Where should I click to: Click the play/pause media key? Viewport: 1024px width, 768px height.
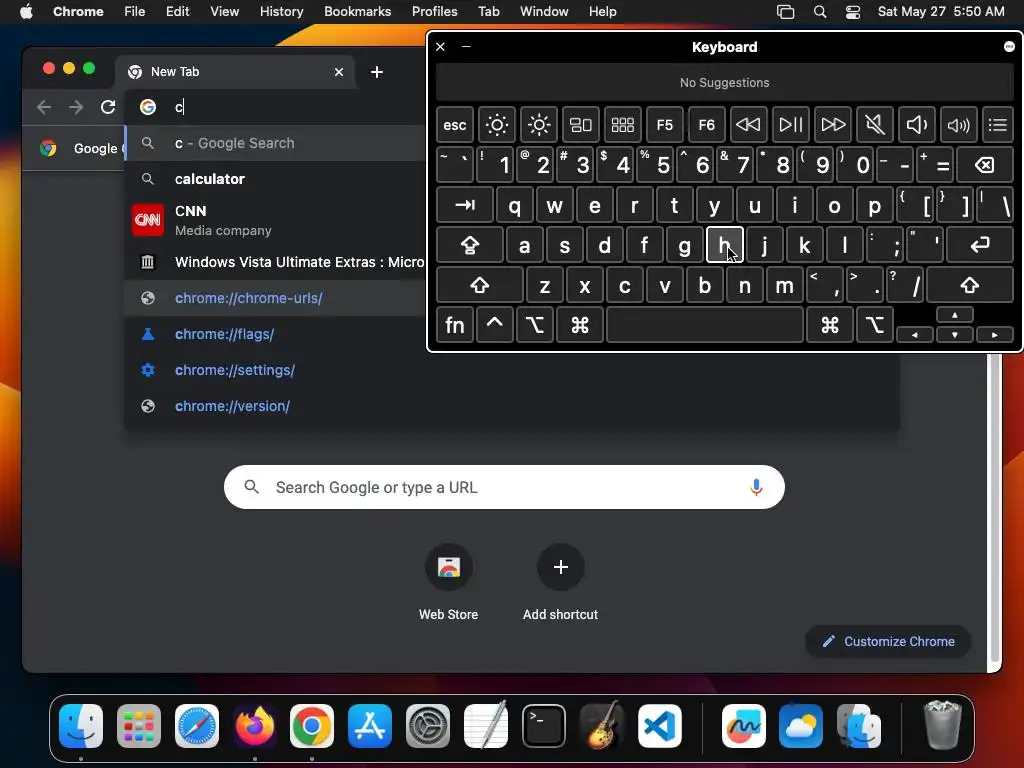click(x=790, y=125)
